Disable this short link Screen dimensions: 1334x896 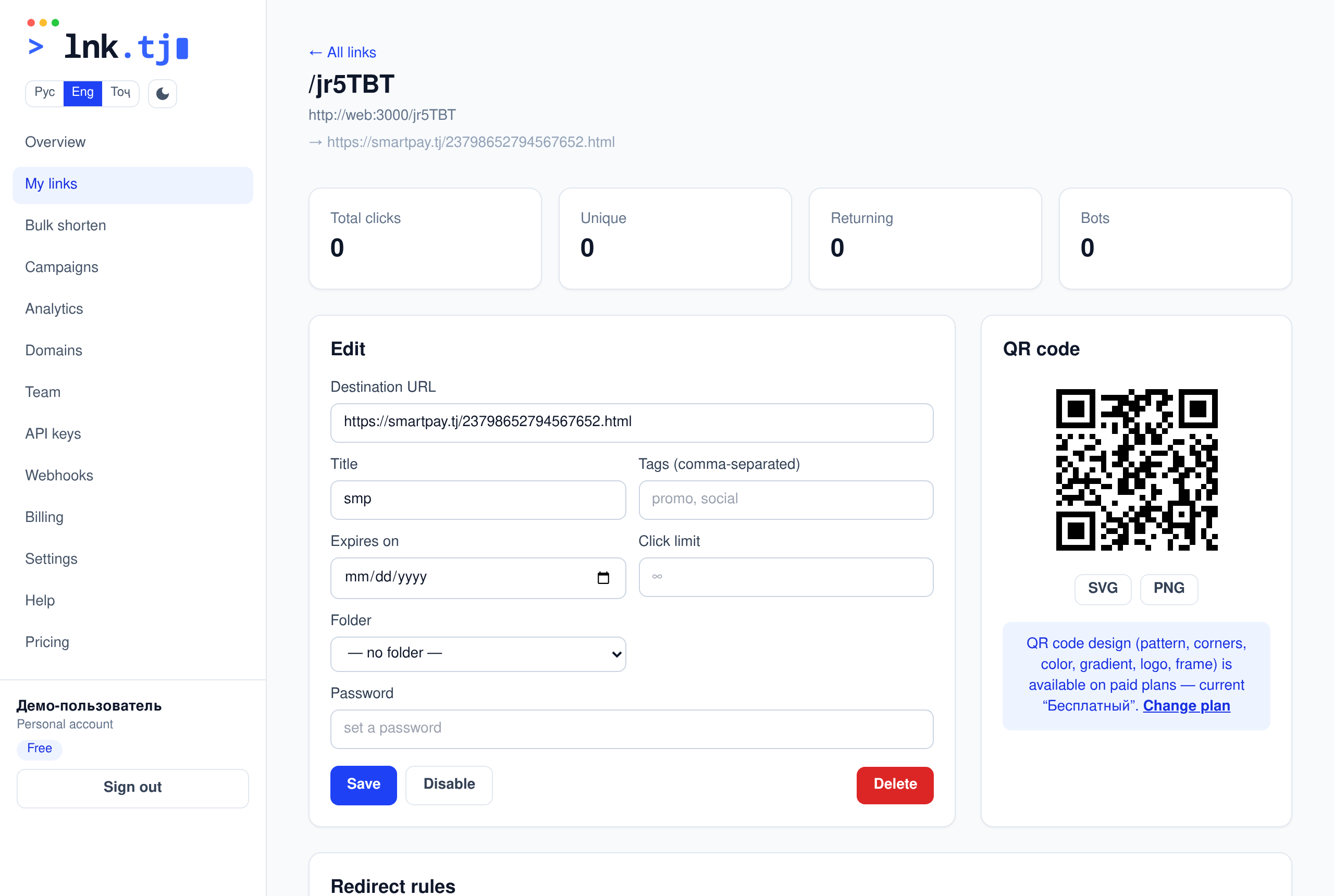[449, 785]
